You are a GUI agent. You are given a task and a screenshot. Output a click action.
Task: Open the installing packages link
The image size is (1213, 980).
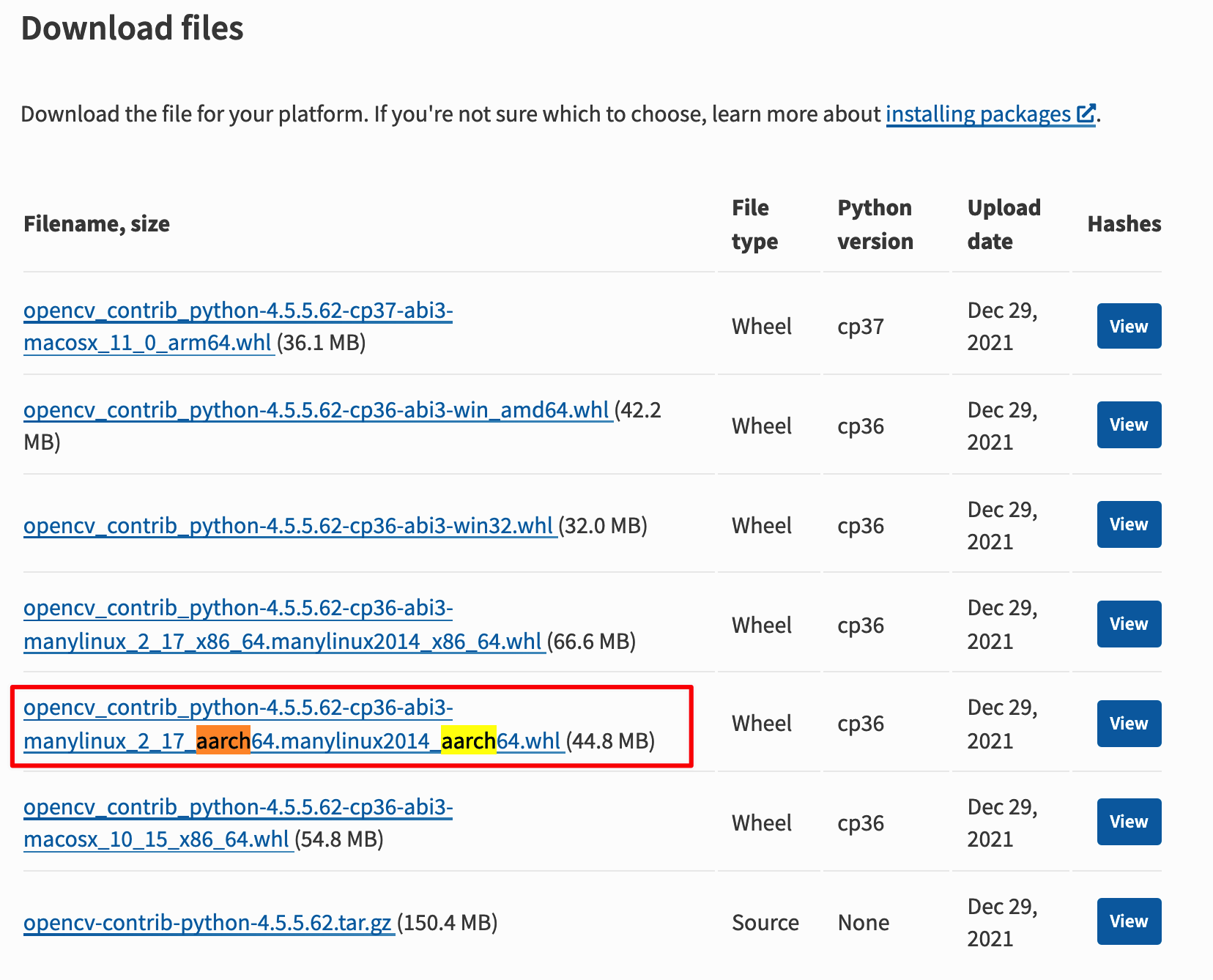click(x=990, y=114)
